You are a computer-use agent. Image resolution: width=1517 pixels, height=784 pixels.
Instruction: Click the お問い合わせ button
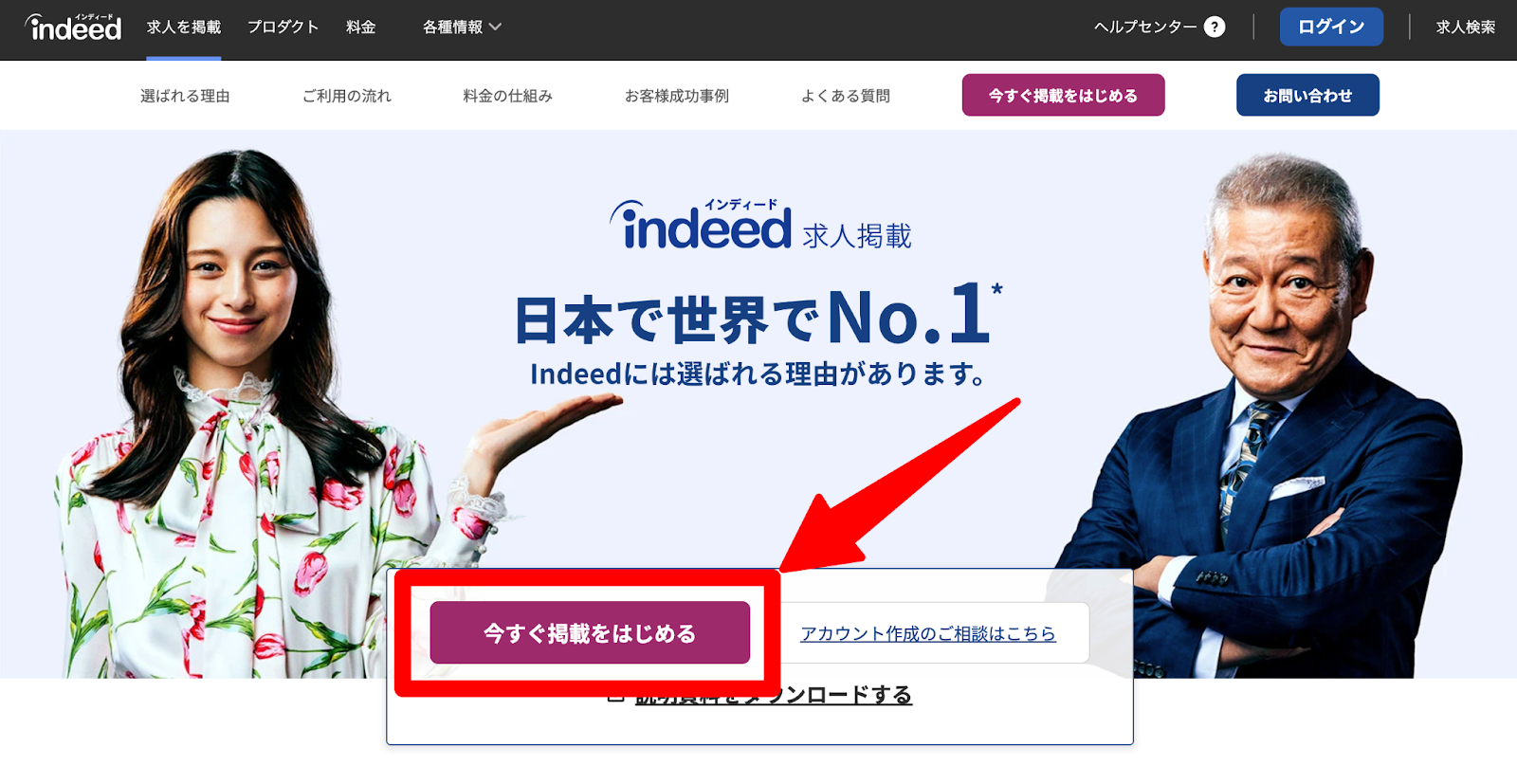(1307, 95)
